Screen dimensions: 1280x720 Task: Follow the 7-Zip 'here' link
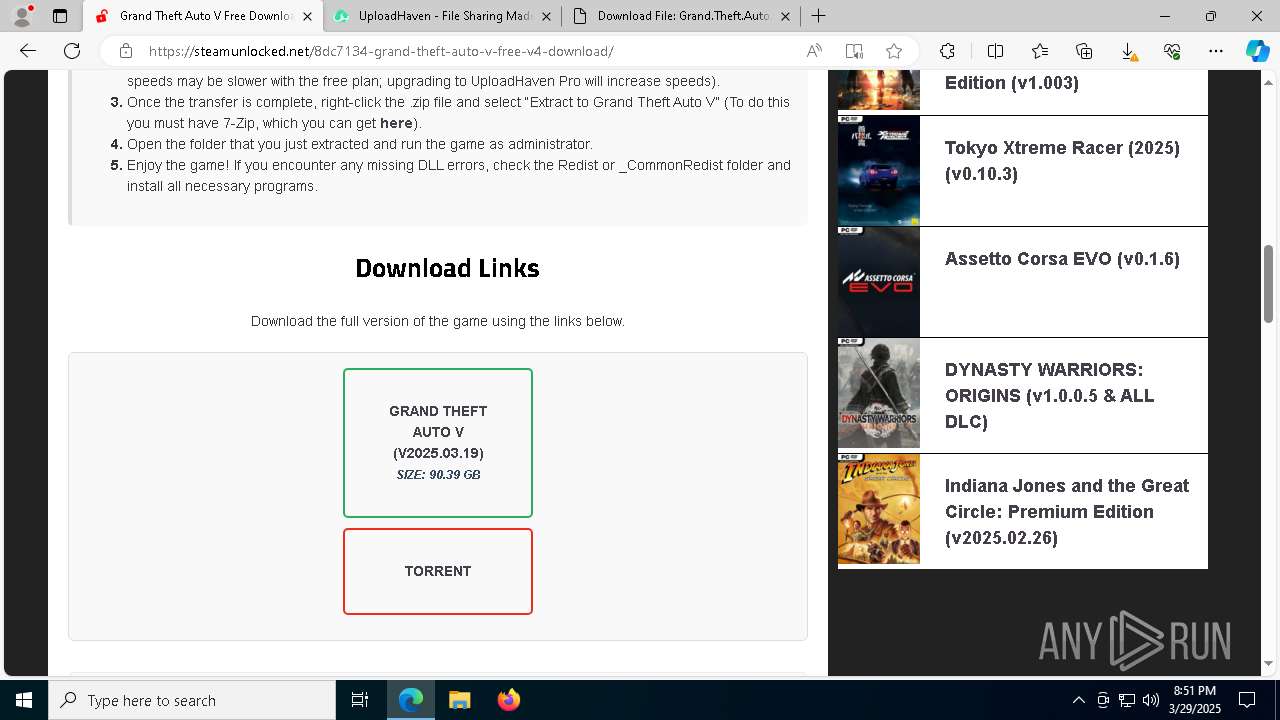pyautogui.click(x=396, y=123)
